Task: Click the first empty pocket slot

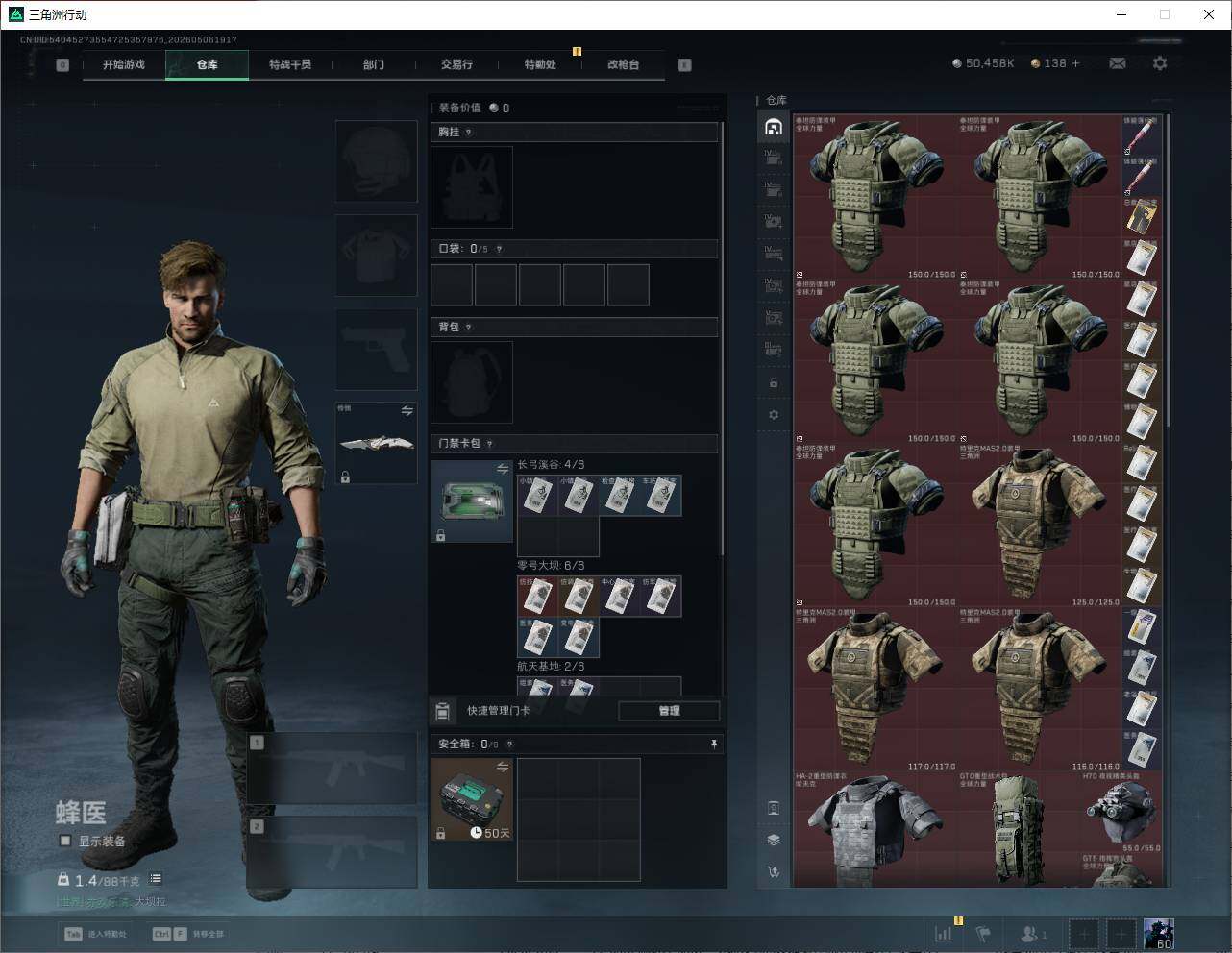Action: pyautogui.click(x=452, y=285)
